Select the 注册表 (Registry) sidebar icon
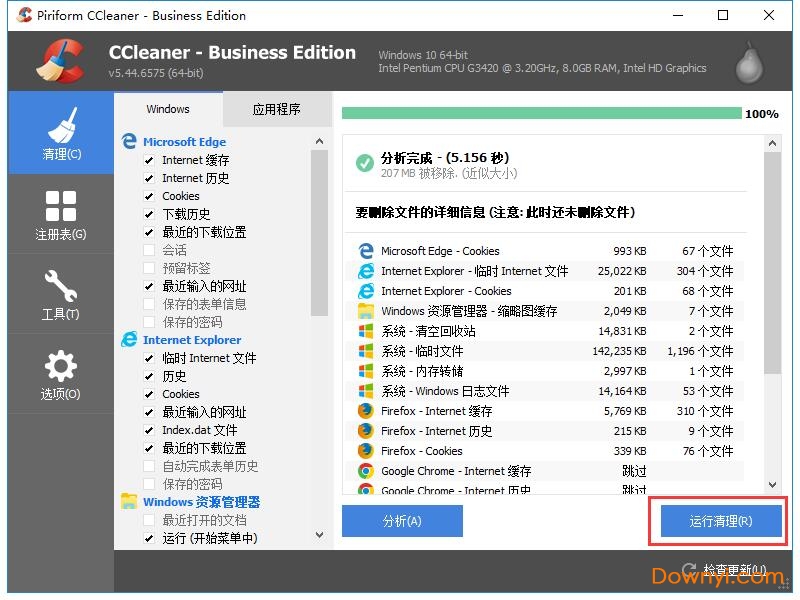This screenshot has width=800, height=600. click(60, 213)
